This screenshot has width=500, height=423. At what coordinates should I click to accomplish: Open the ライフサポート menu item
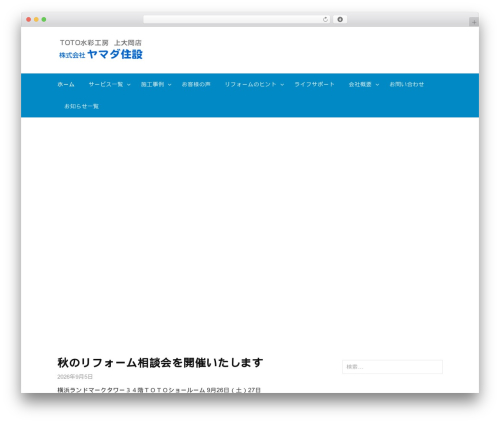click(314, 84)
